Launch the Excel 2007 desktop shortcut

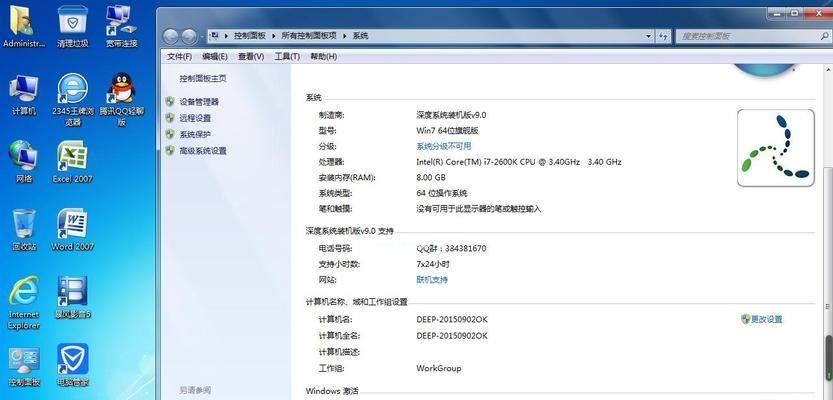click(73, 162)
